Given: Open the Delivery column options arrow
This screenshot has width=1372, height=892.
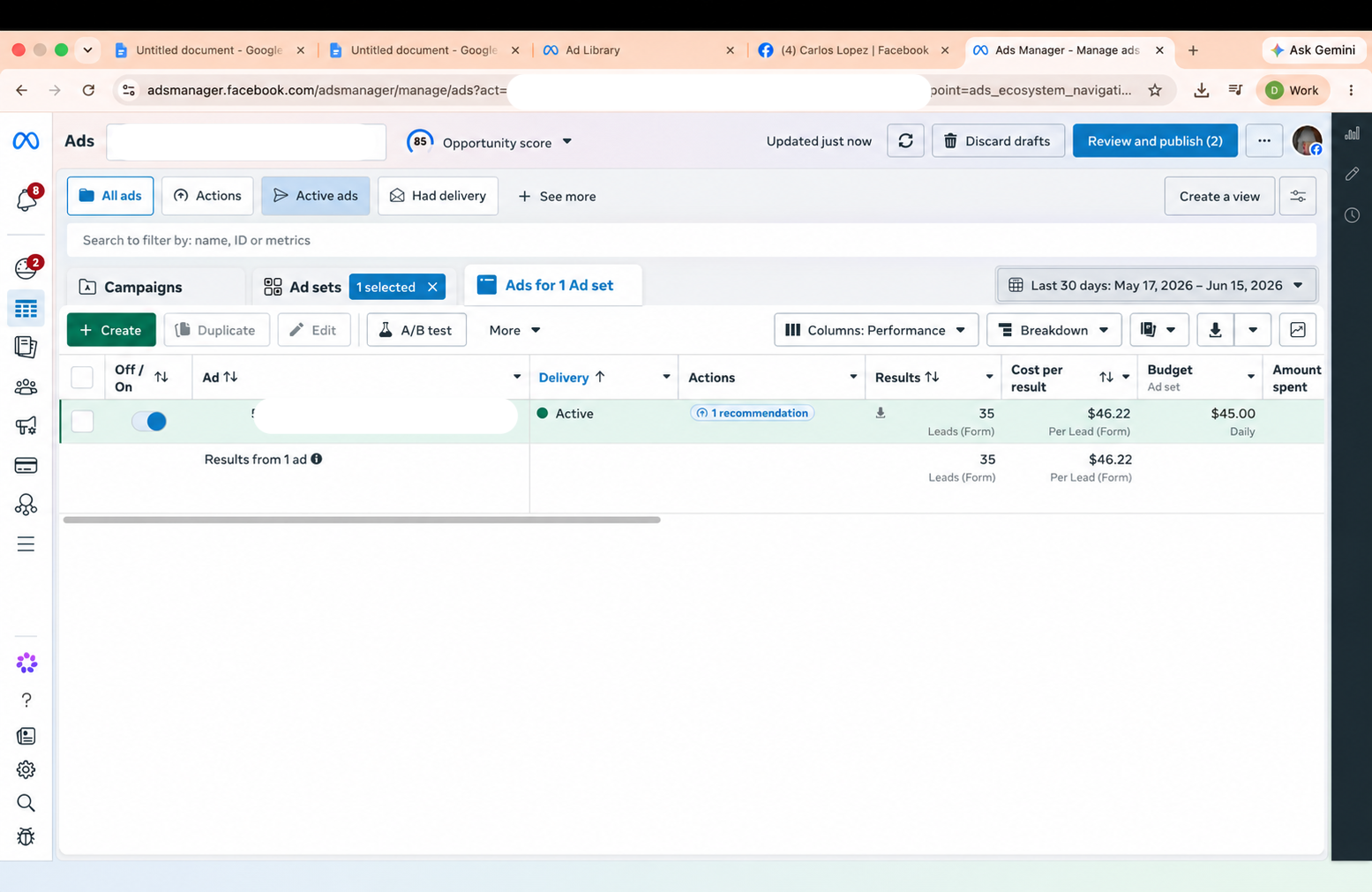Looking at the screenshot, I should click(x=666, y=378).
